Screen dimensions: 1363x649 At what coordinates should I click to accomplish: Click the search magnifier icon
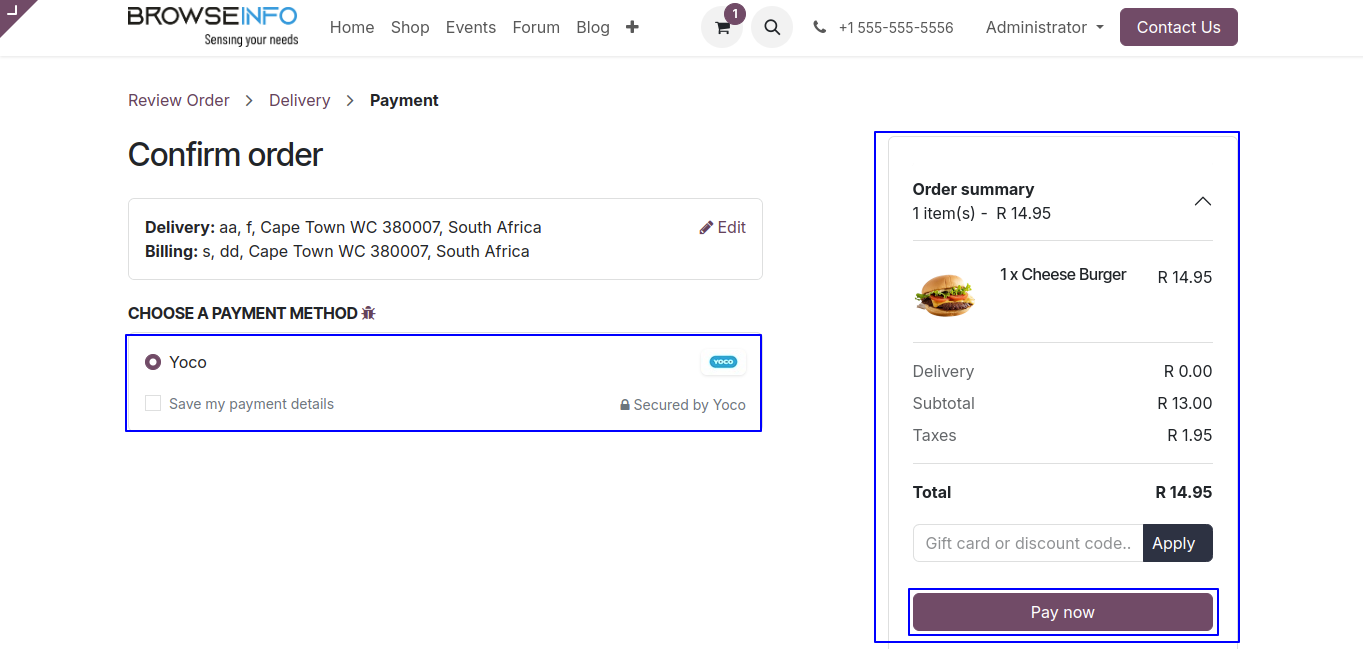[x=772, y=27]
